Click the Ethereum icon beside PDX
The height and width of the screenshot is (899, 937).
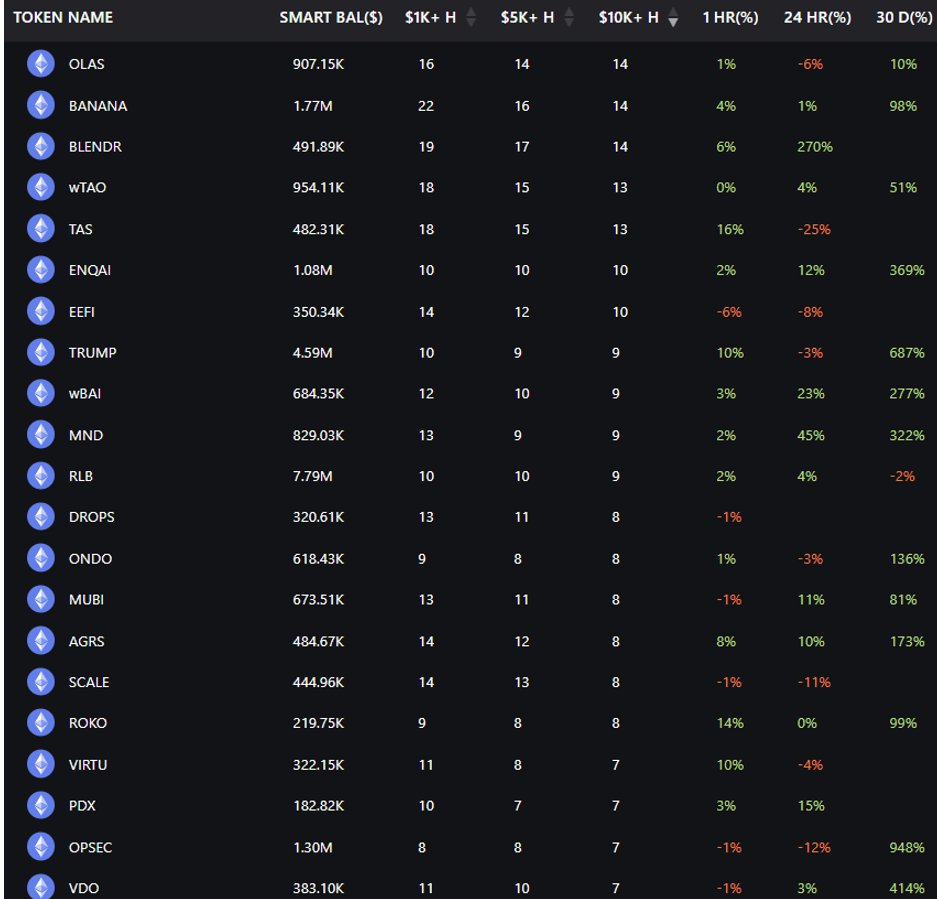pos(41,805)
